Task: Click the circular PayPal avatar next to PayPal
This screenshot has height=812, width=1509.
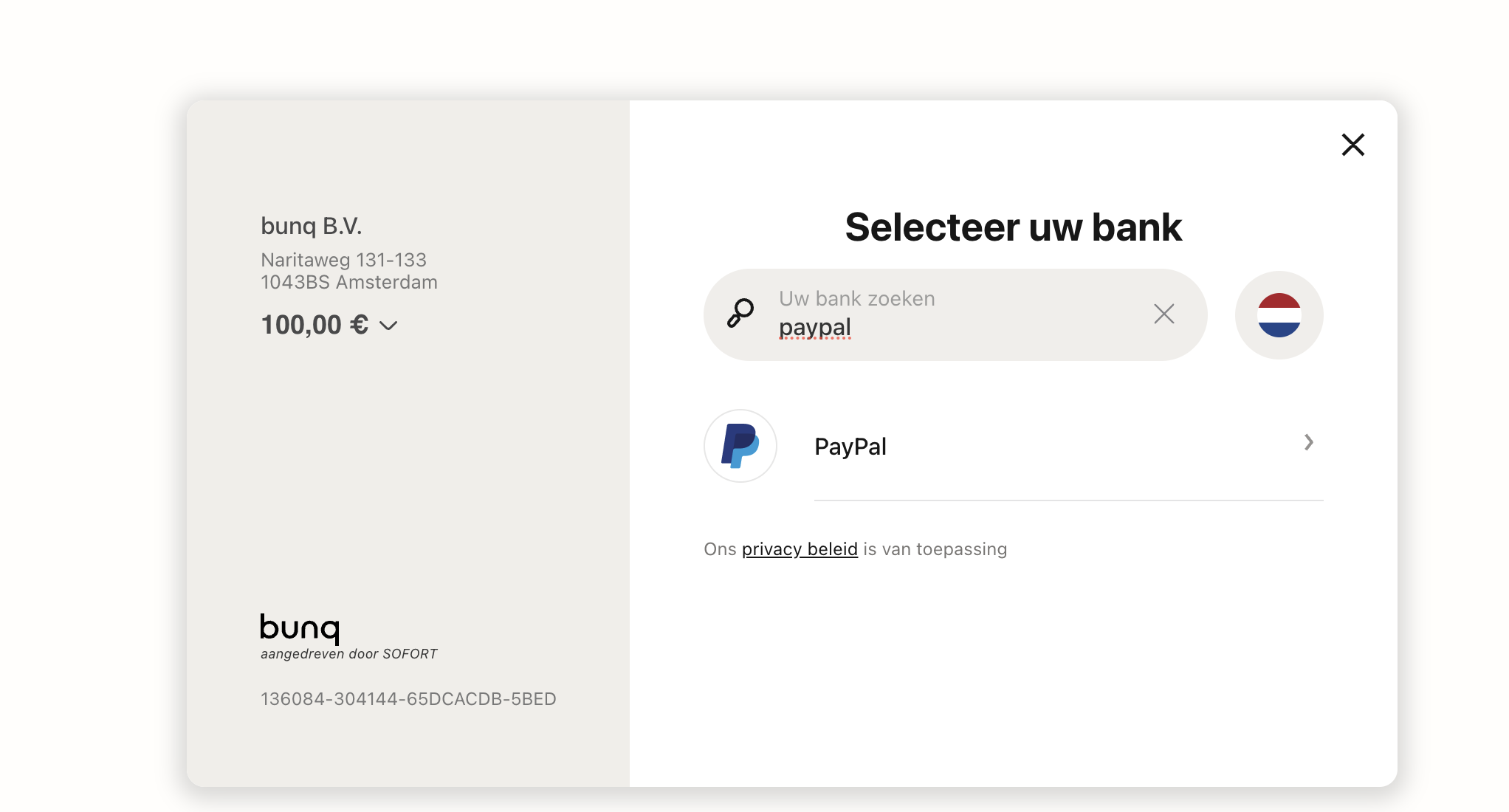Action: [x=740, y=446]
